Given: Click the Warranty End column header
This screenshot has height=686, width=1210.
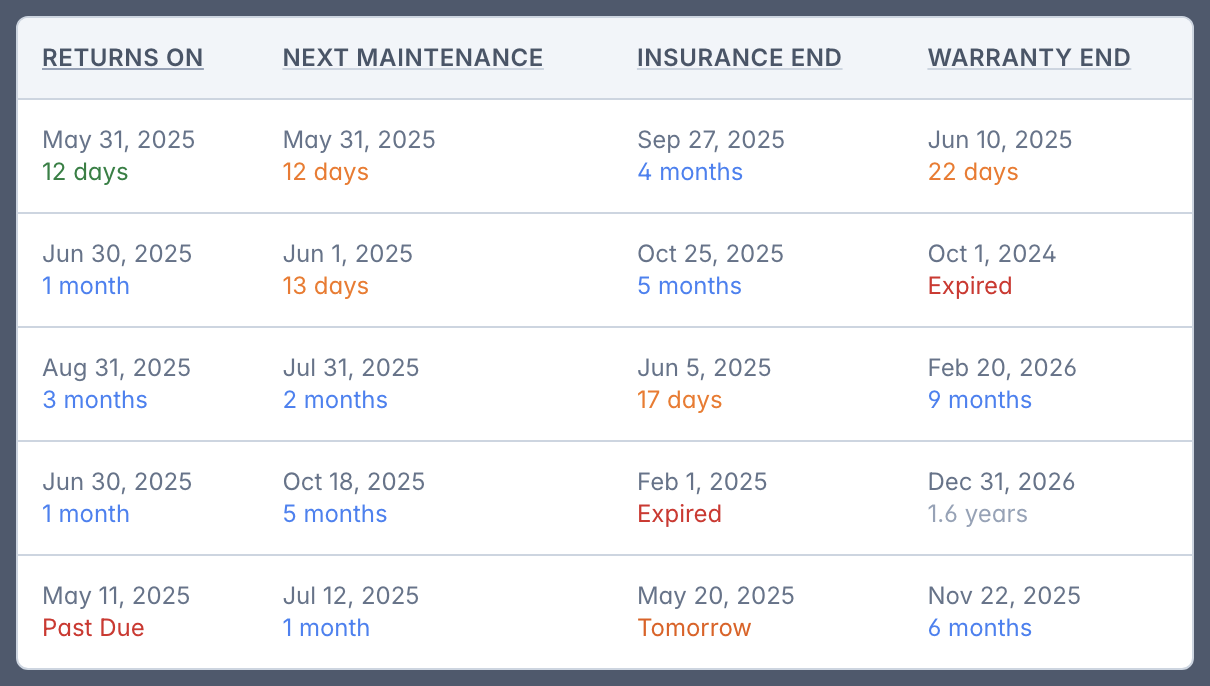Looking at the screenshot, I should [x=1029, y=58].
